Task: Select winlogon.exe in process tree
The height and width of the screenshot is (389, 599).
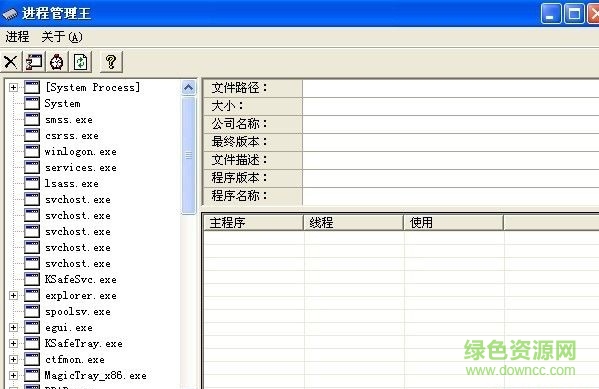Action: point(81,152)
